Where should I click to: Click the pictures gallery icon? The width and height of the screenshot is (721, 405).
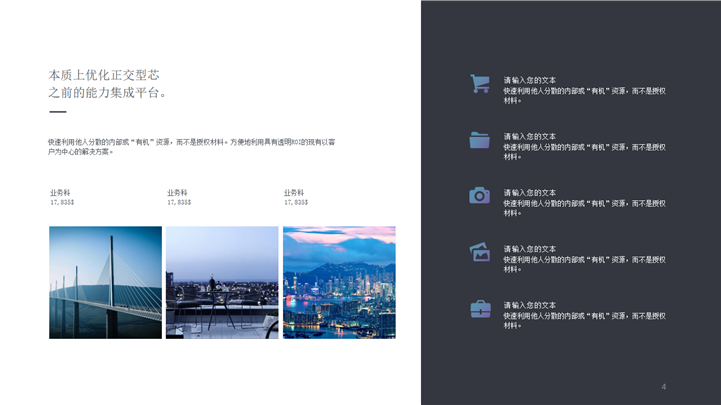480,252
